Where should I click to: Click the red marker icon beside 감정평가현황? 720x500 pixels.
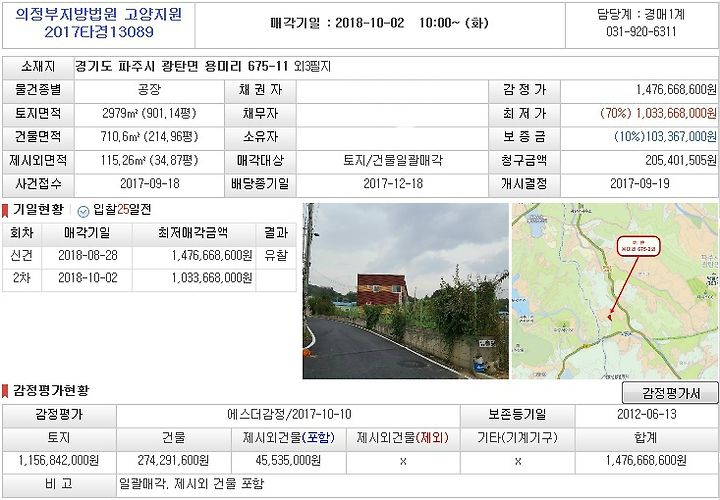coord(5,391)
